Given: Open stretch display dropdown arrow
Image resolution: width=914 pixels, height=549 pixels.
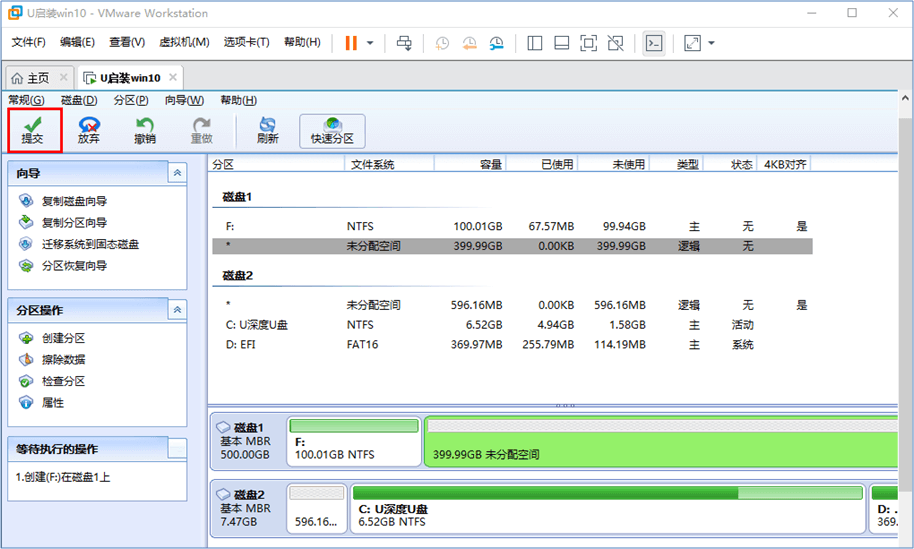Looking at the screenshot, I should pos(711,43).
